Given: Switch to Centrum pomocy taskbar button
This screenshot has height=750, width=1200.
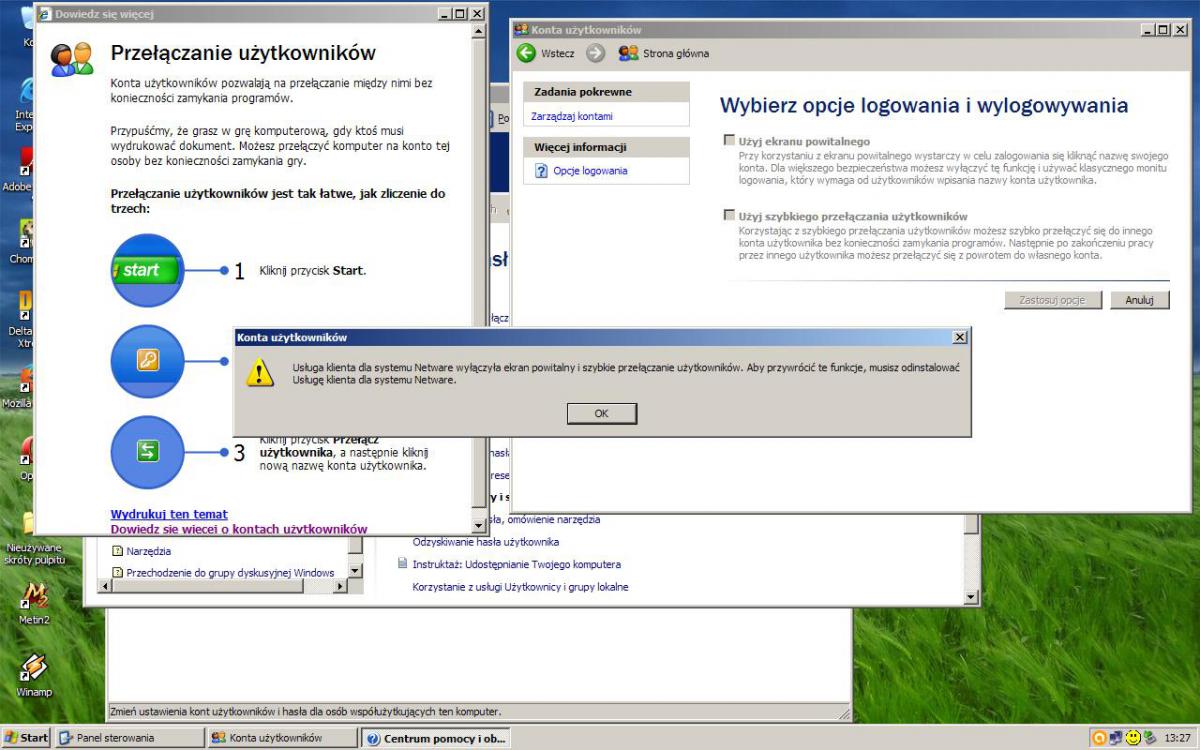Looking at the screenshot, I should [x=436, y=738].
